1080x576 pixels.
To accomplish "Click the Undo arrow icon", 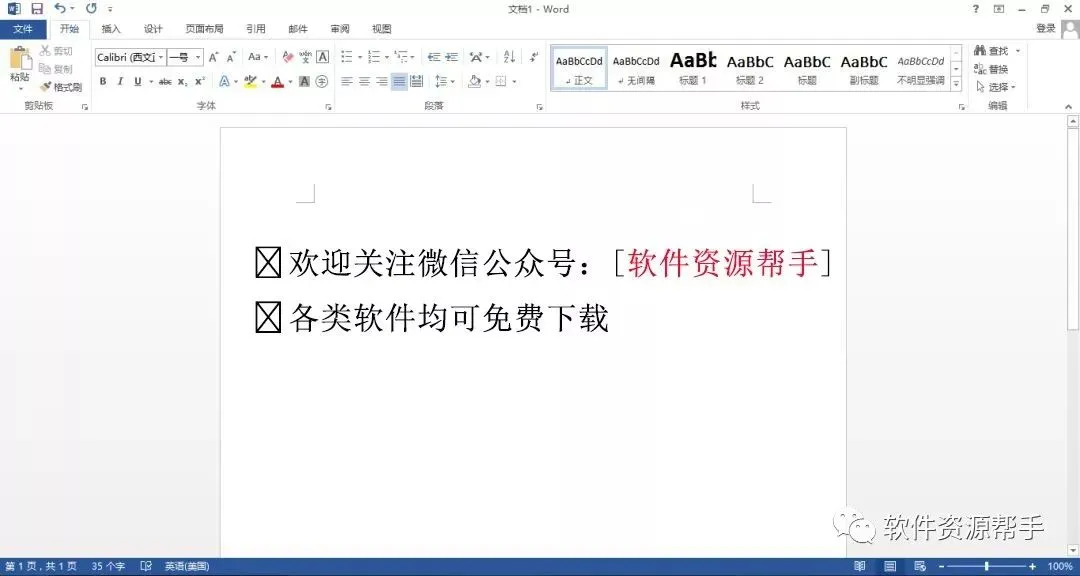I will pos(61,9).
